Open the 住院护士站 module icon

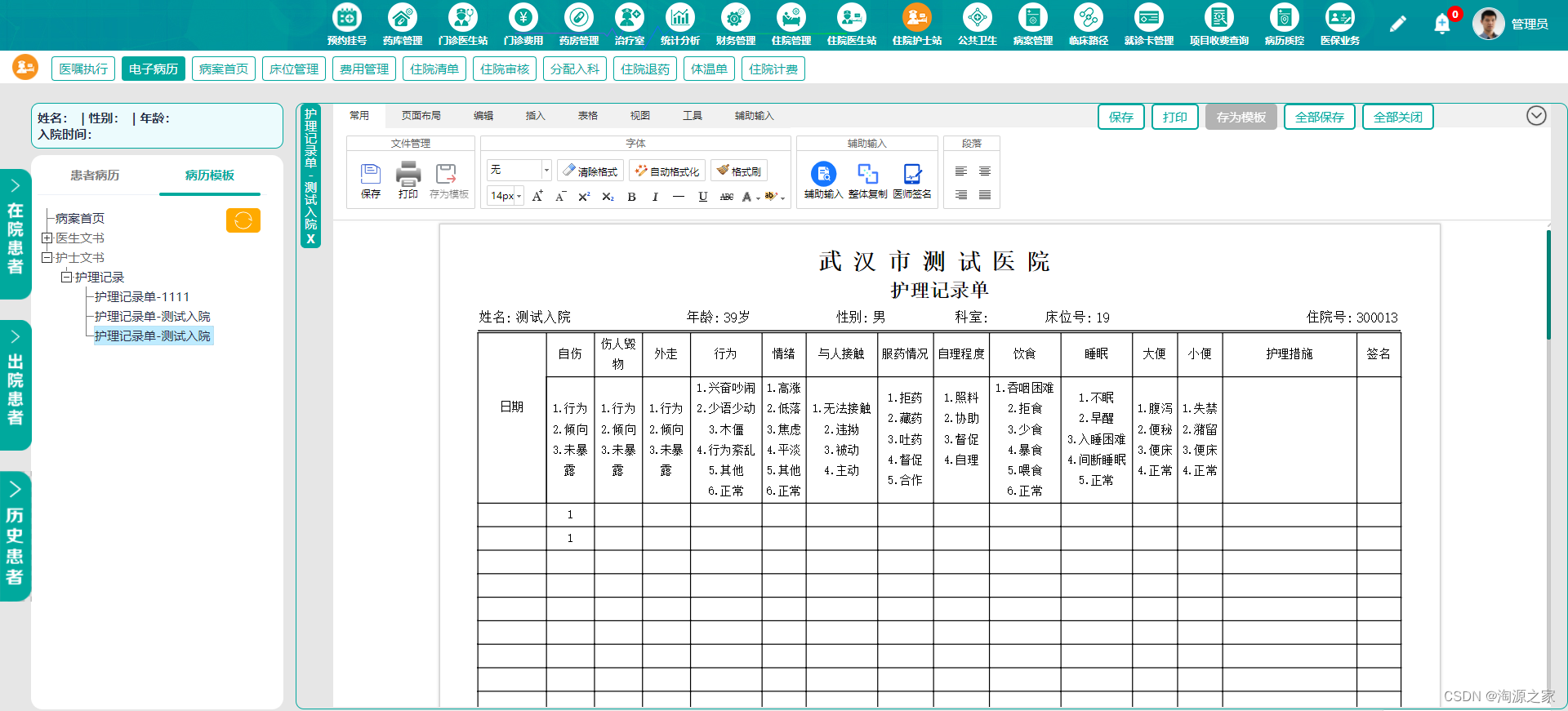916,17
